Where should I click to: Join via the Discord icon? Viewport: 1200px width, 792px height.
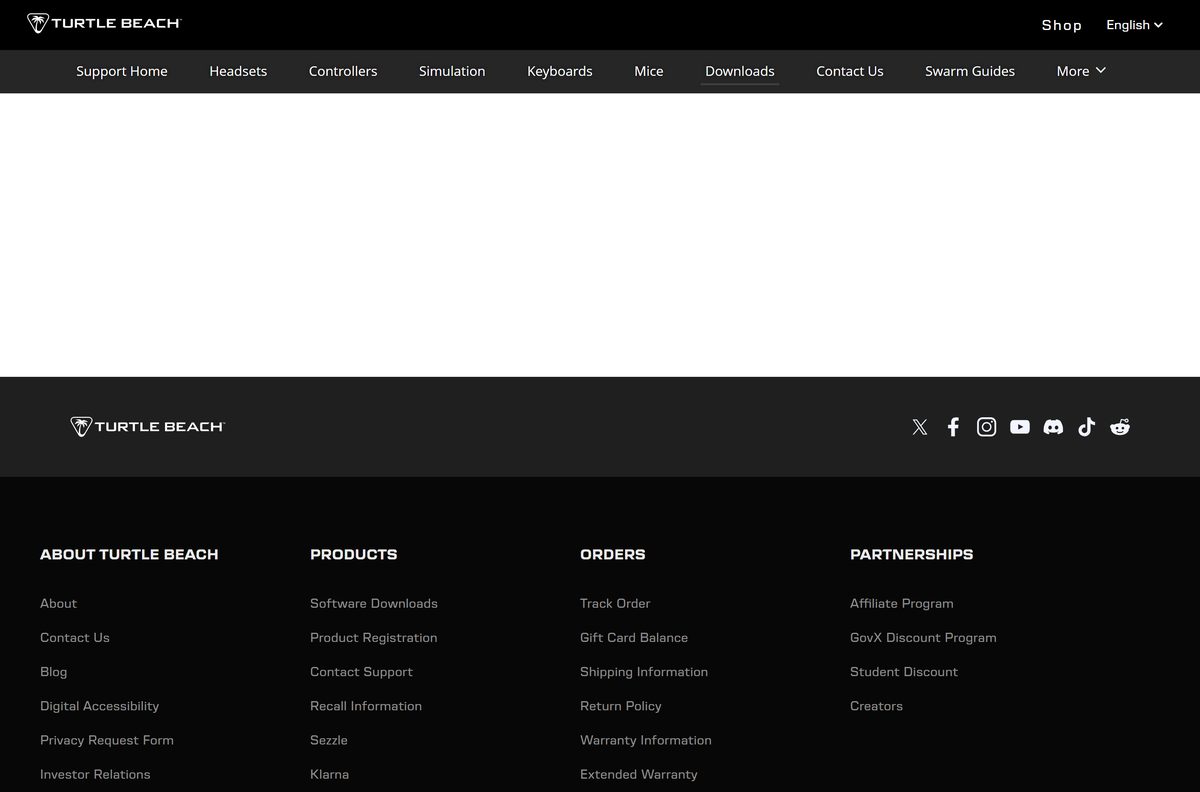[1053, 427]
